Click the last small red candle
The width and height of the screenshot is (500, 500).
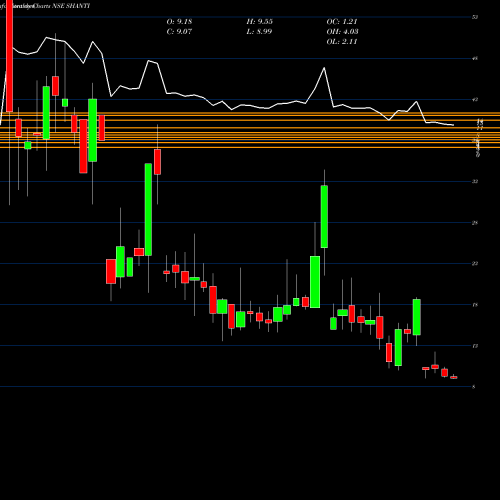[454, 377]
